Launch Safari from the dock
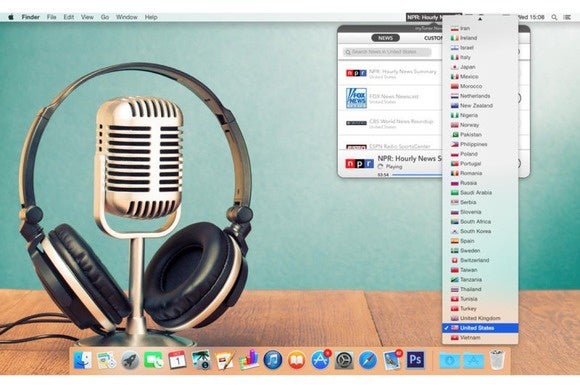The height and width of the screenshot is (388, 580). [x=368, y=360]
